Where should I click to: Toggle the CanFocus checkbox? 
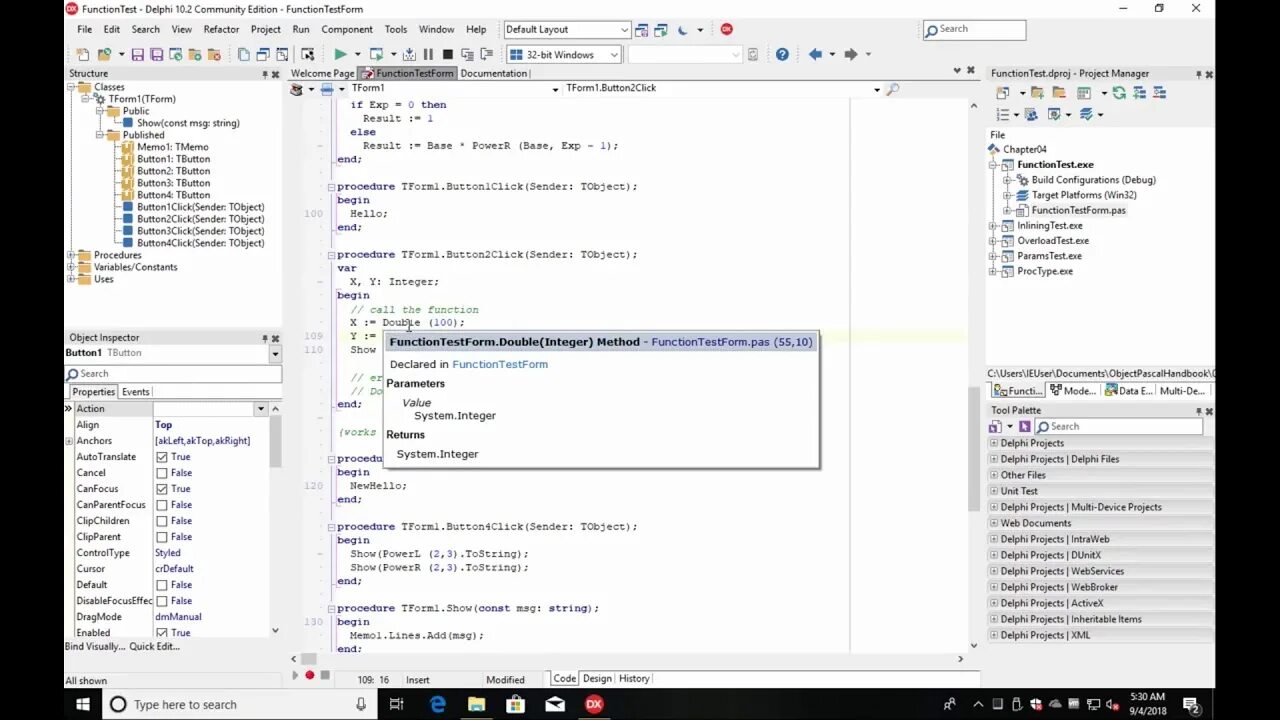(x=162, y=489)
